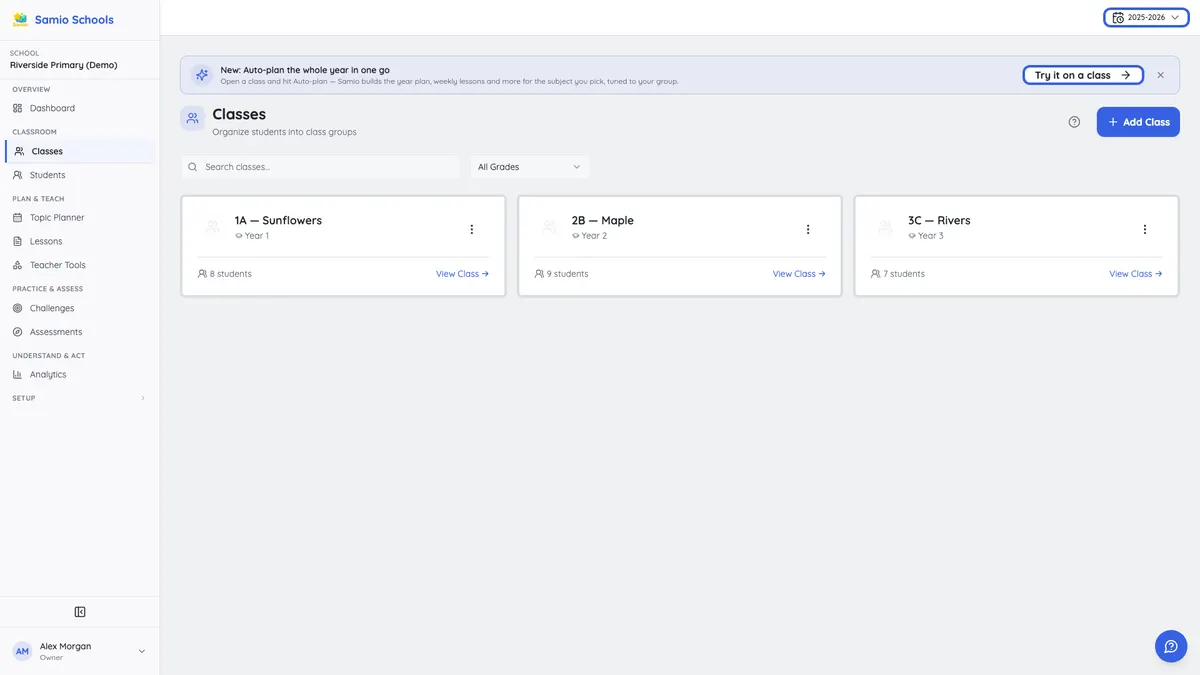Open Assessments in the sidebar
1200x675 pixels.
pyautogui.click(x=79, y=332)
